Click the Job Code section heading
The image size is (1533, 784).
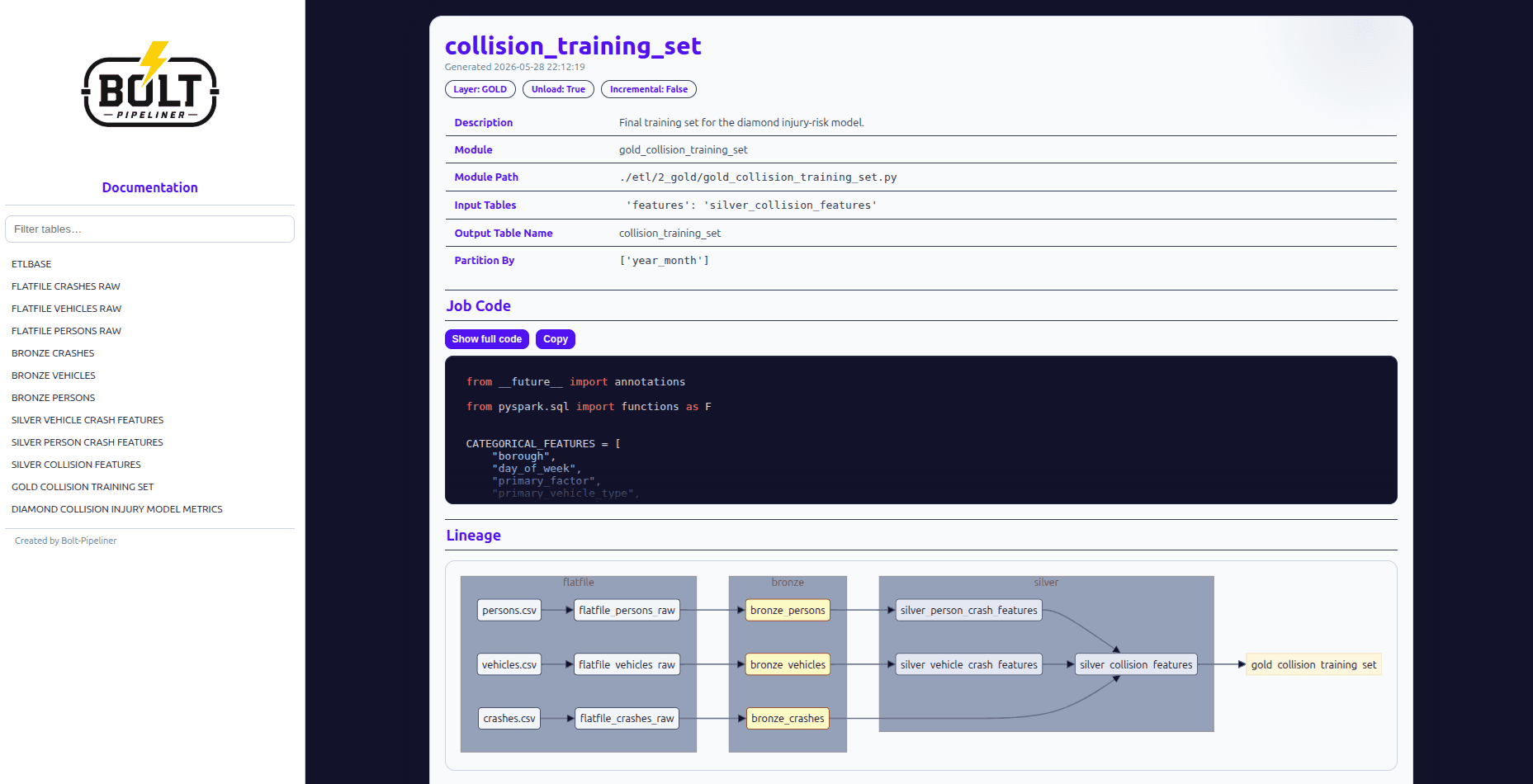coord(479,306)
